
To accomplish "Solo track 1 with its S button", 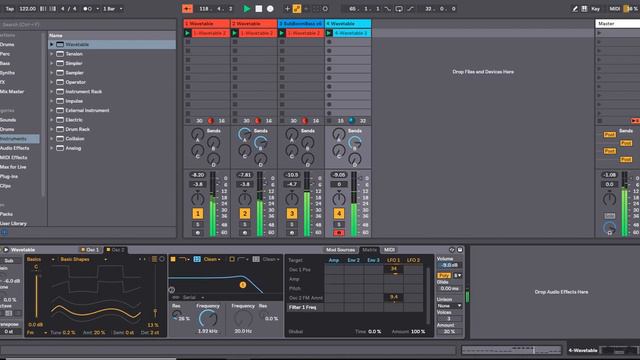I will 198,224.
